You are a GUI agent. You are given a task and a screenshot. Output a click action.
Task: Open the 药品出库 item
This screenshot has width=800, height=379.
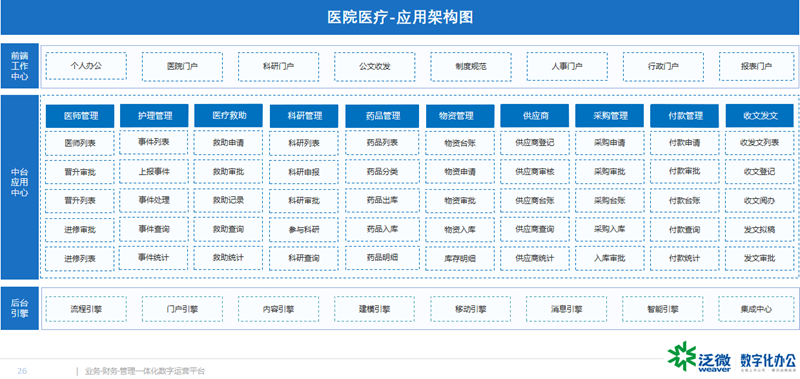[382, 200]
